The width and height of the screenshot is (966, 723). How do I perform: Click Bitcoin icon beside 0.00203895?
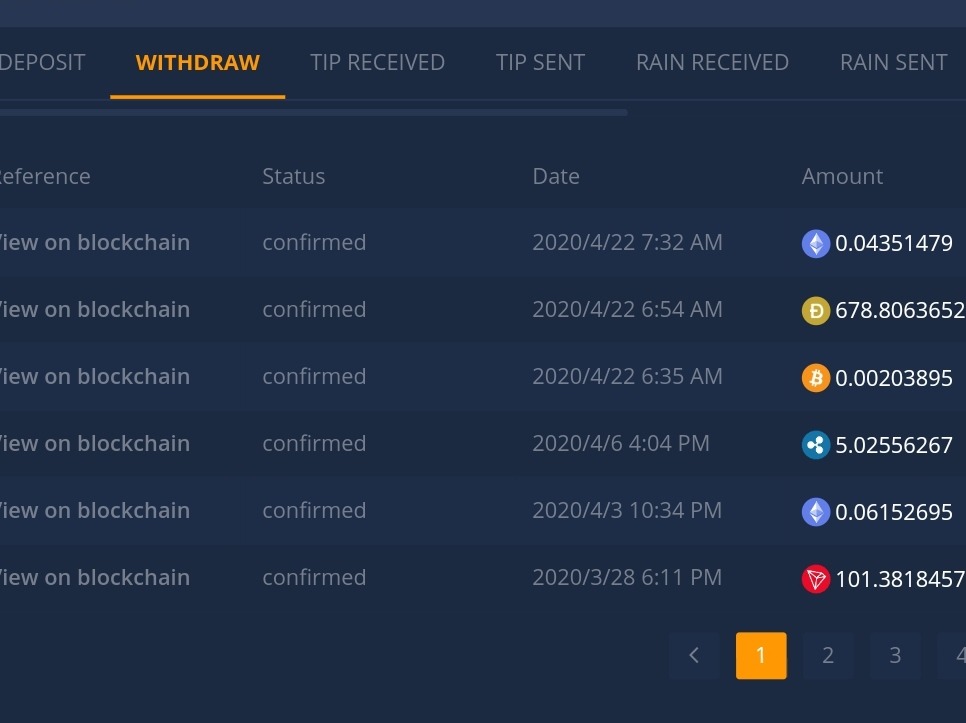click(816, 378)
